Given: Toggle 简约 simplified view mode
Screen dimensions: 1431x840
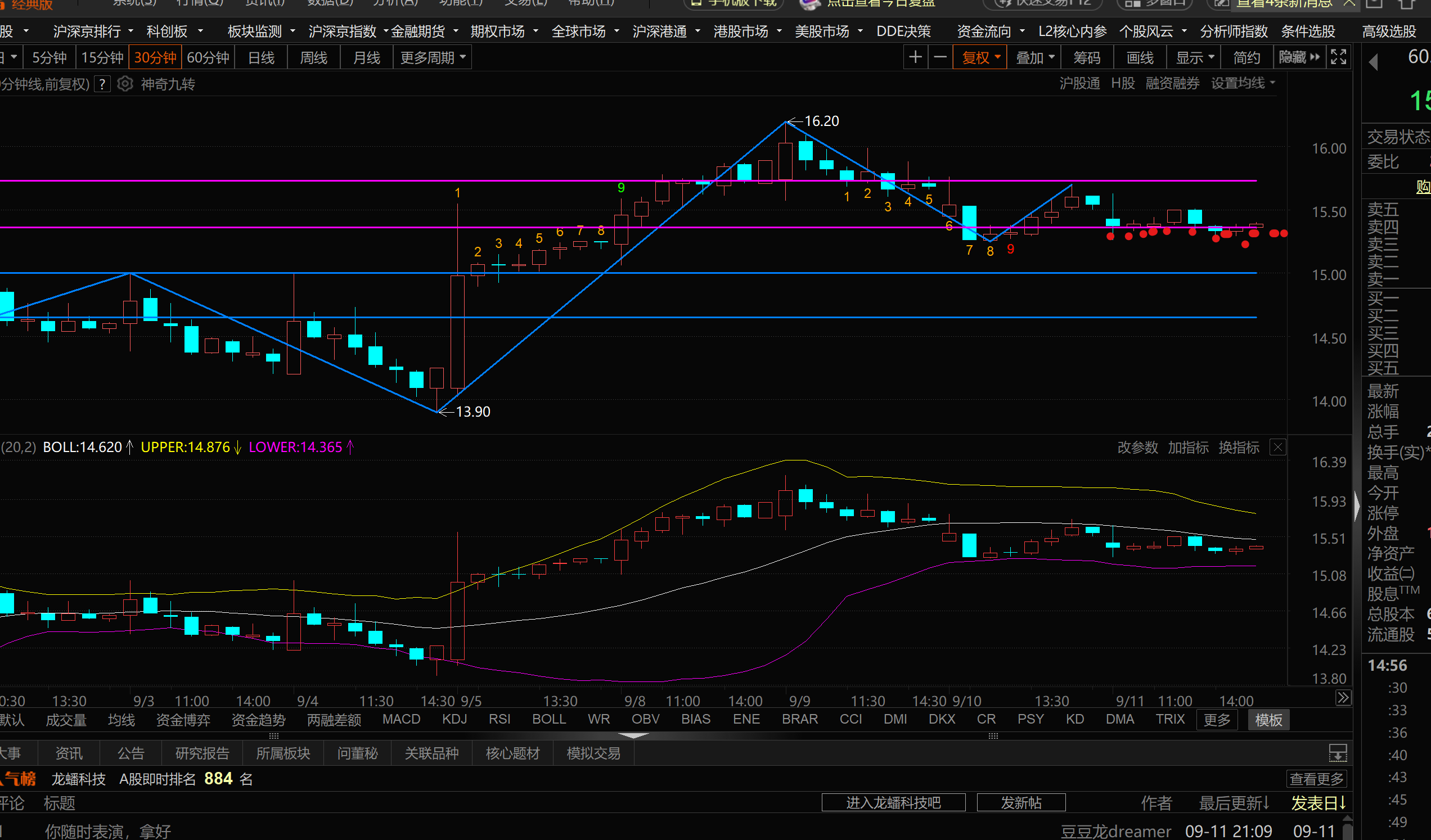Looking at the screenshot, I should point(1246,57).
